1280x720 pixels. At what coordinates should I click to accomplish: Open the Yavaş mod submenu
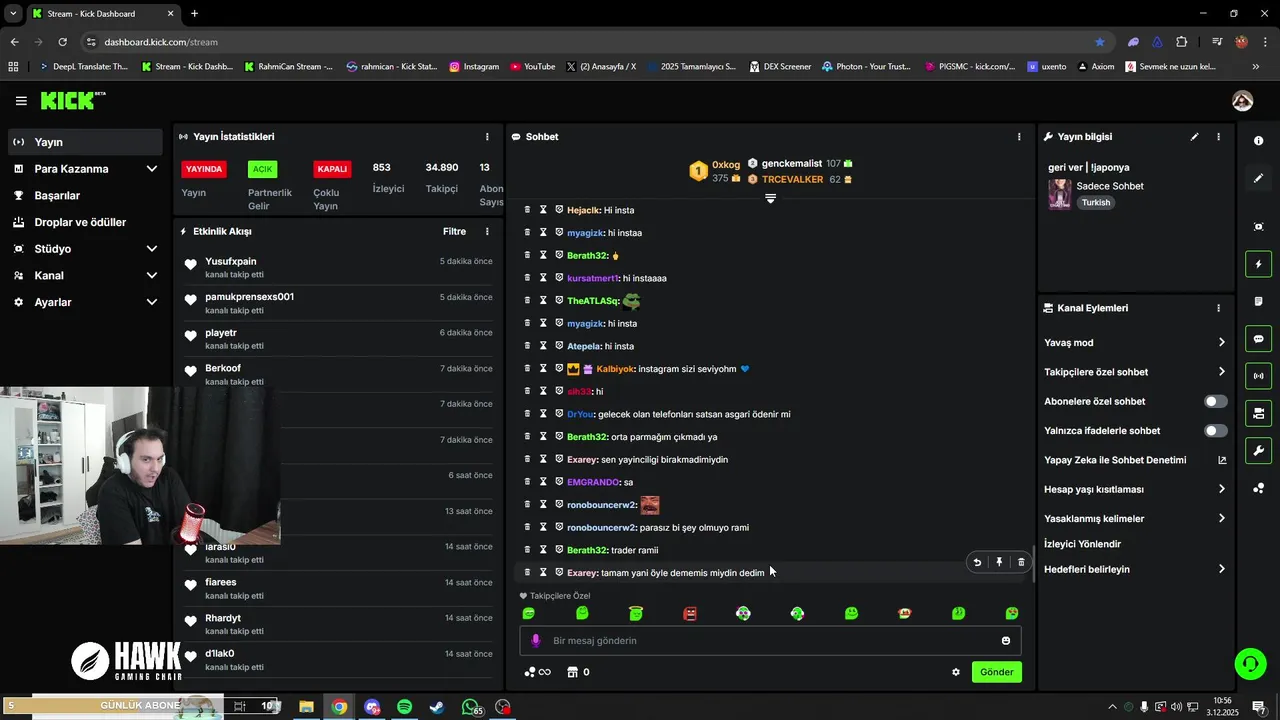click(1135, 342)
